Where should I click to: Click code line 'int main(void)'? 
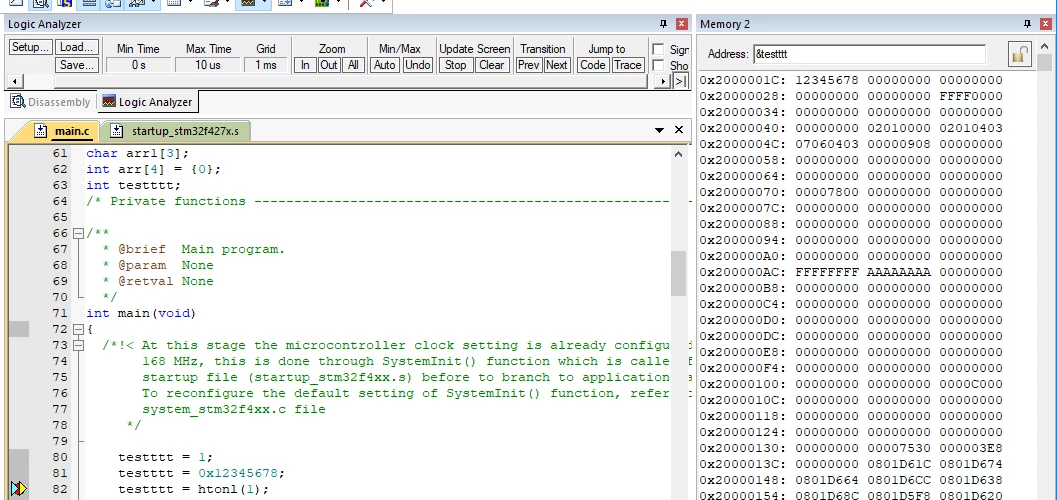click(141, 313)
